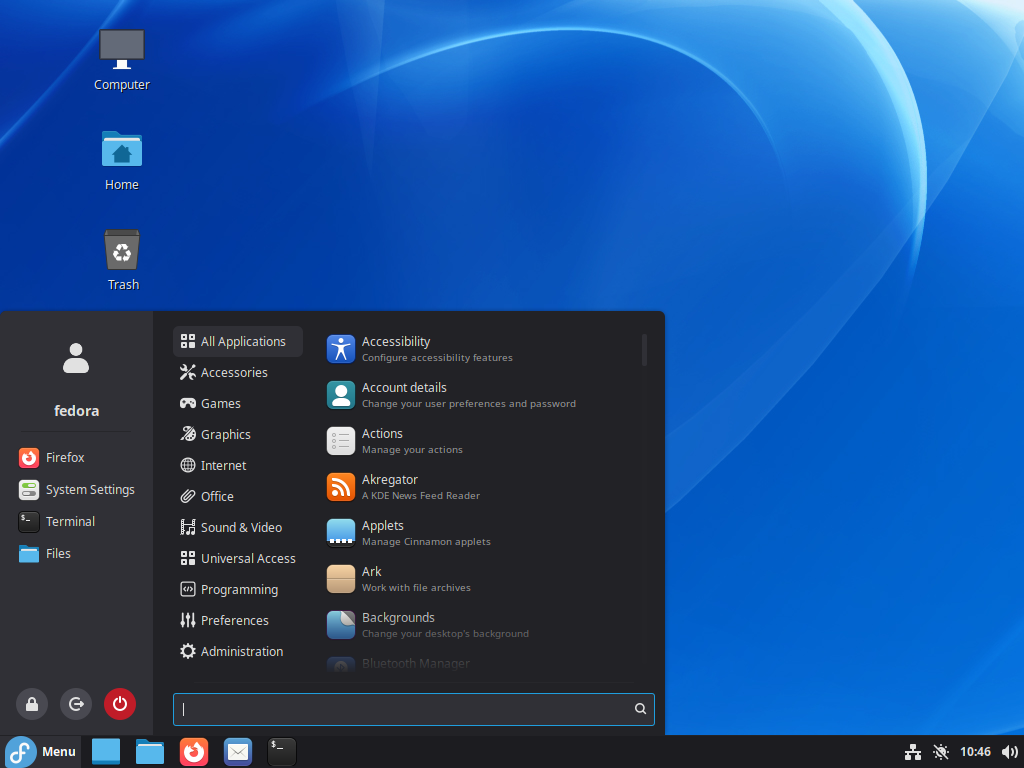Viewport: 1024px width, 768px height.
Task: Click the search magnifier icon
Action: [640, 709]
